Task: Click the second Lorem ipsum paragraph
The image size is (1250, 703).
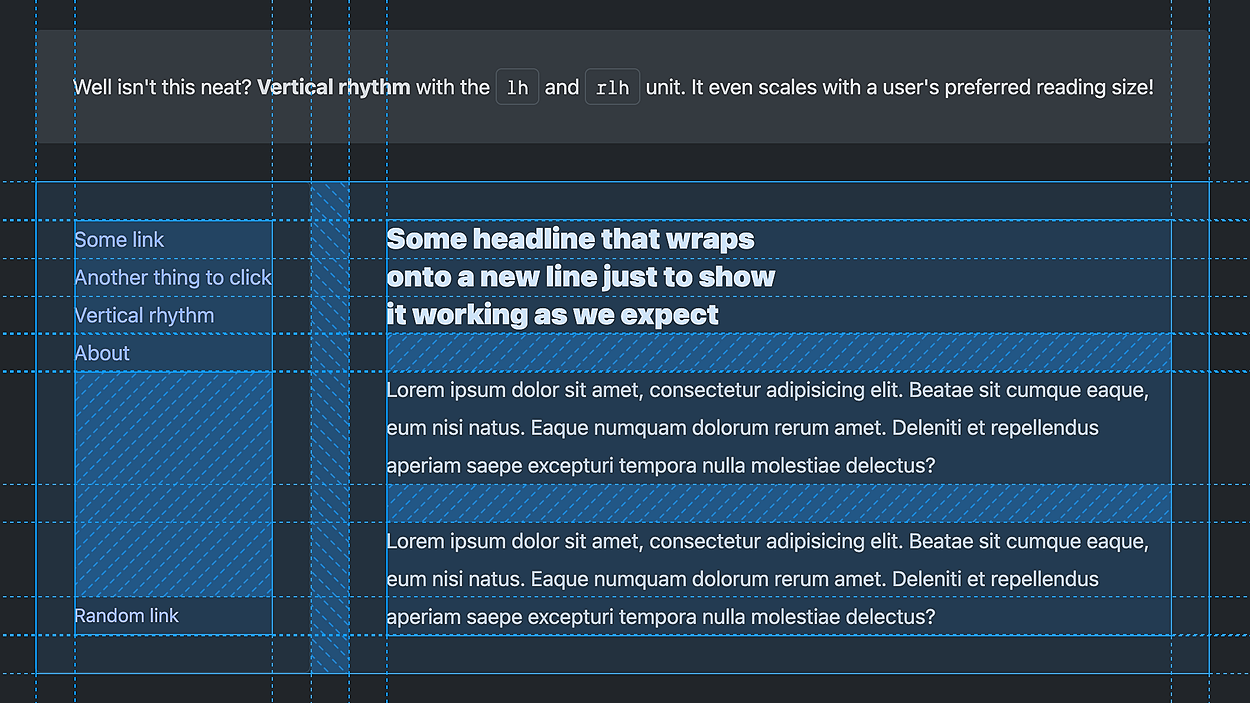Action: point(767,580)
